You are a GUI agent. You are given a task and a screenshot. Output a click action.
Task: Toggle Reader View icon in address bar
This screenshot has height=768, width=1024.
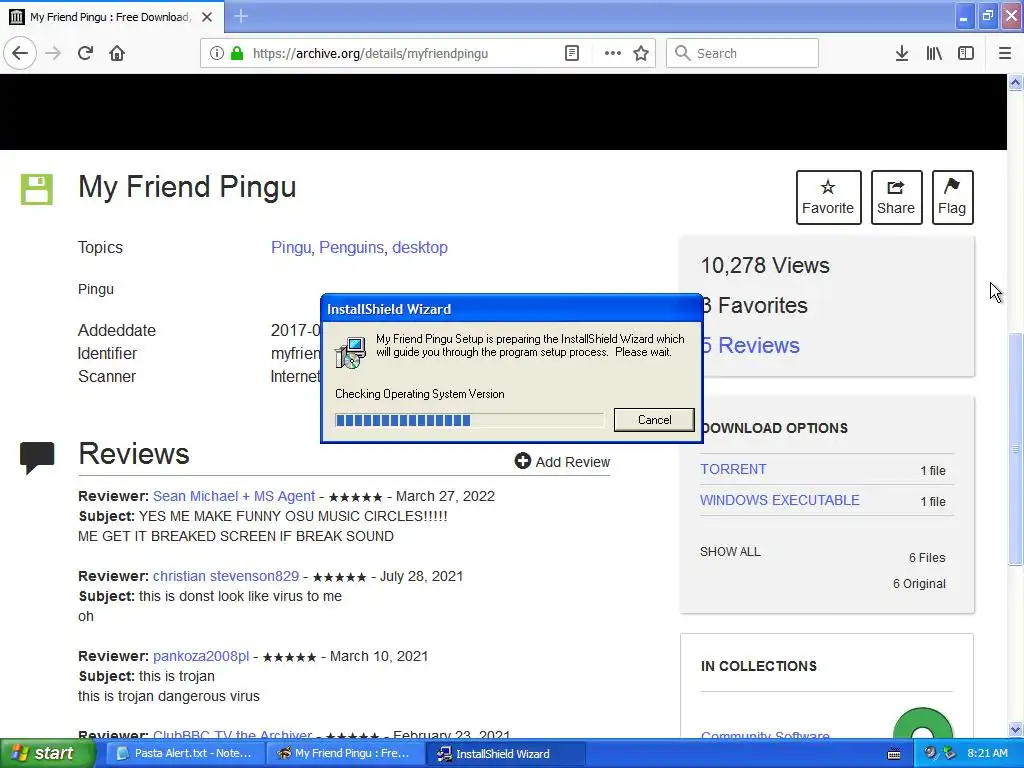[x=571, y=54]
